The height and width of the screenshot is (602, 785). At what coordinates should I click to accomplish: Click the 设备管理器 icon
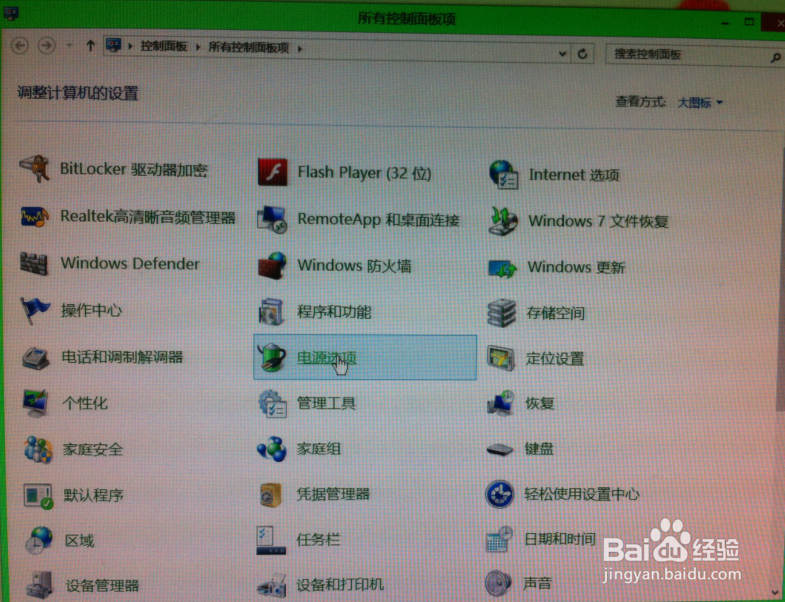(40, 585)
